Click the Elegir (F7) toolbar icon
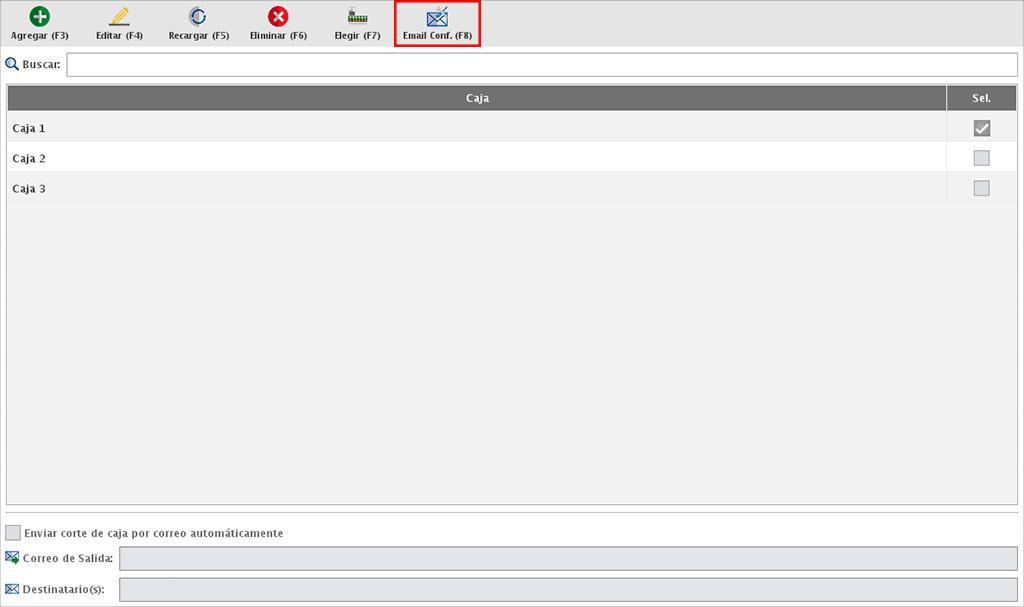 click(x=357, y=17)
